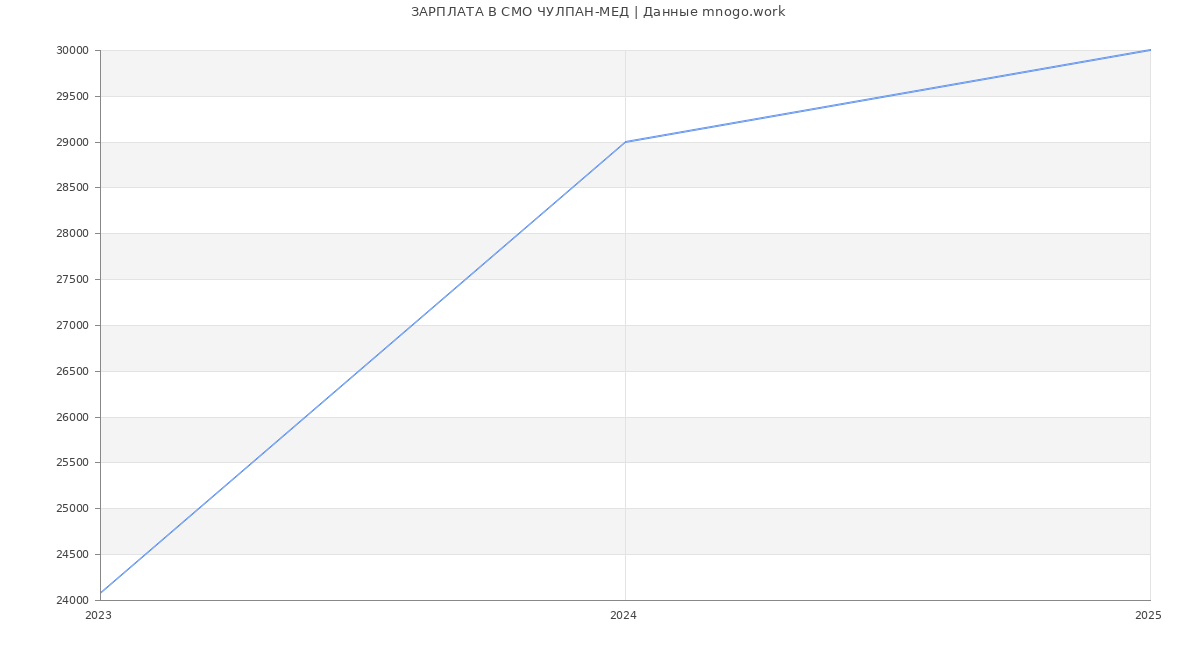Click the 29000 y-axis label
Screen dimensions: 1200x650
pos(74,143)
